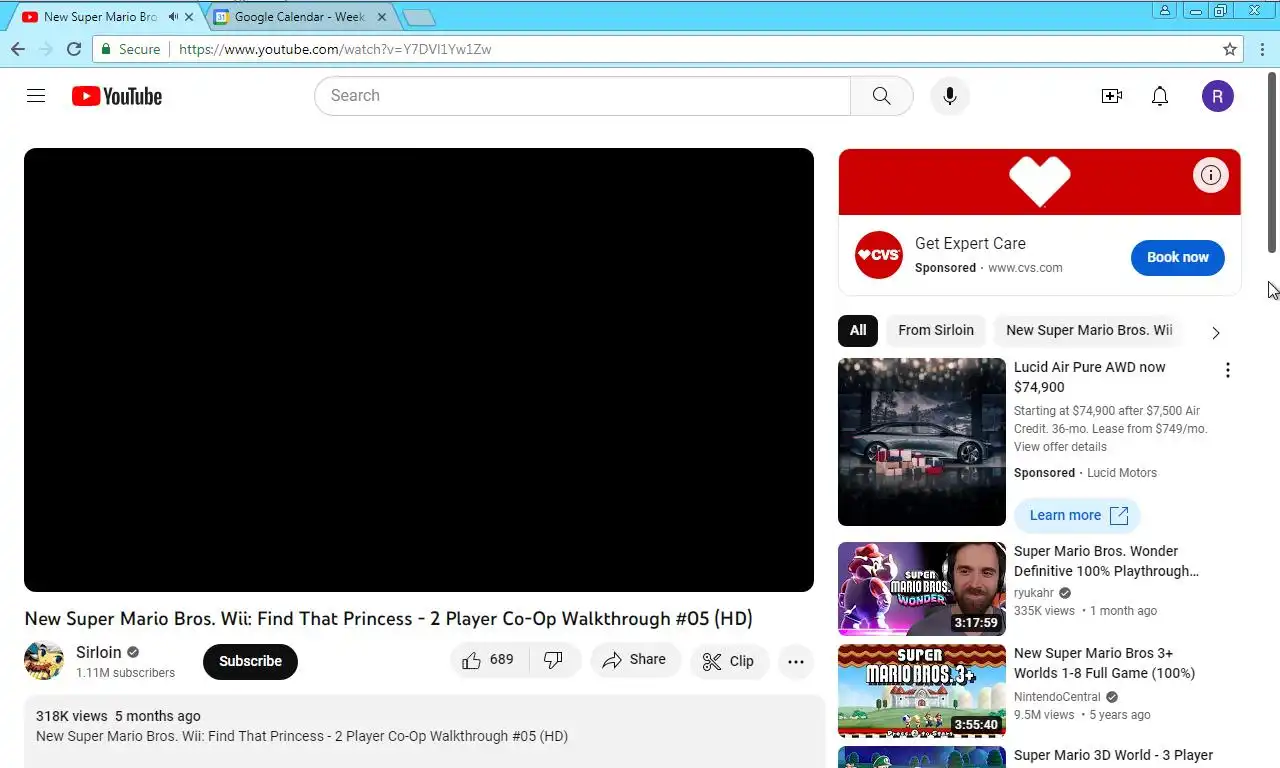Viewport: 1280px width, 768px height.
Task: Open New Super Mario Bros 3+ thumbnail
Action: (922, 691)
